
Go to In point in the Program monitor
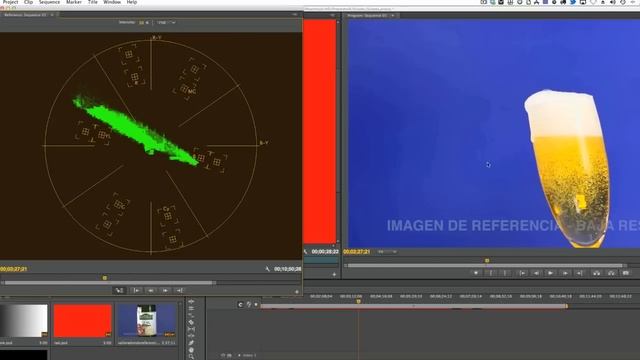pyautogui.click(x=522, y=273)
